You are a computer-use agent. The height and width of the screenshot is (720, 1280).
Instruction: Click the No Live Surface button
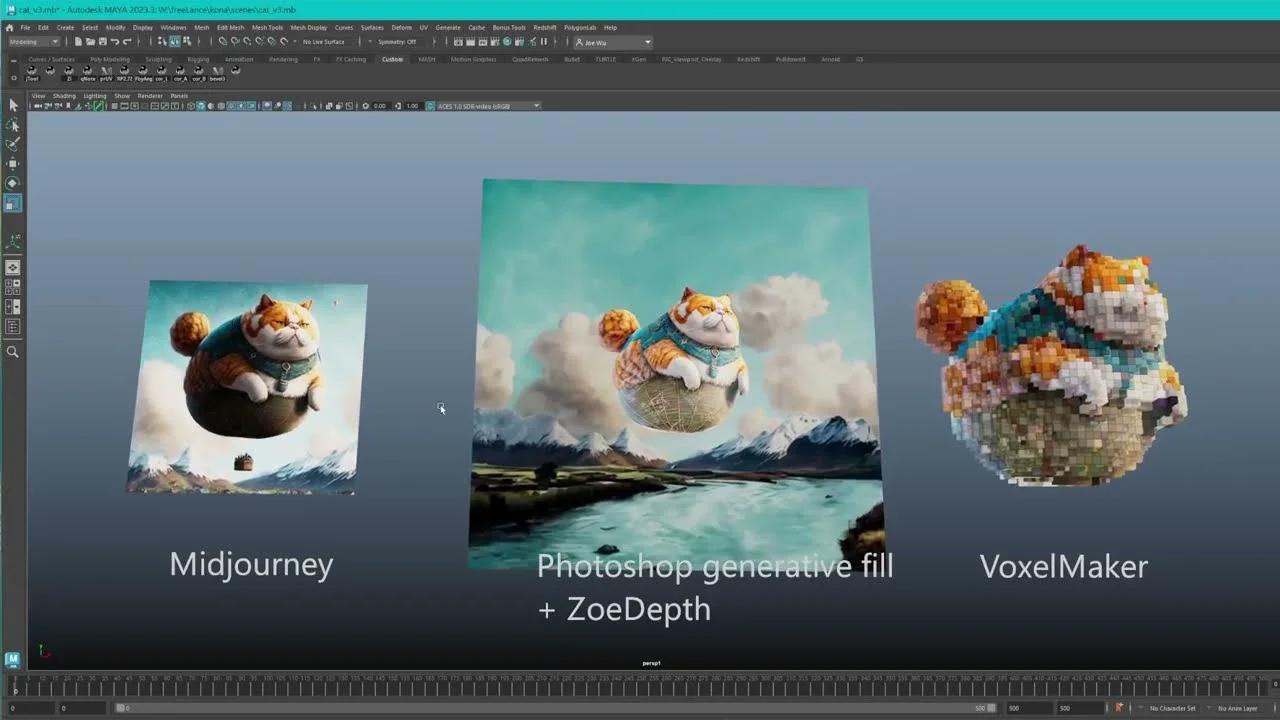click(x=322, y=42)
